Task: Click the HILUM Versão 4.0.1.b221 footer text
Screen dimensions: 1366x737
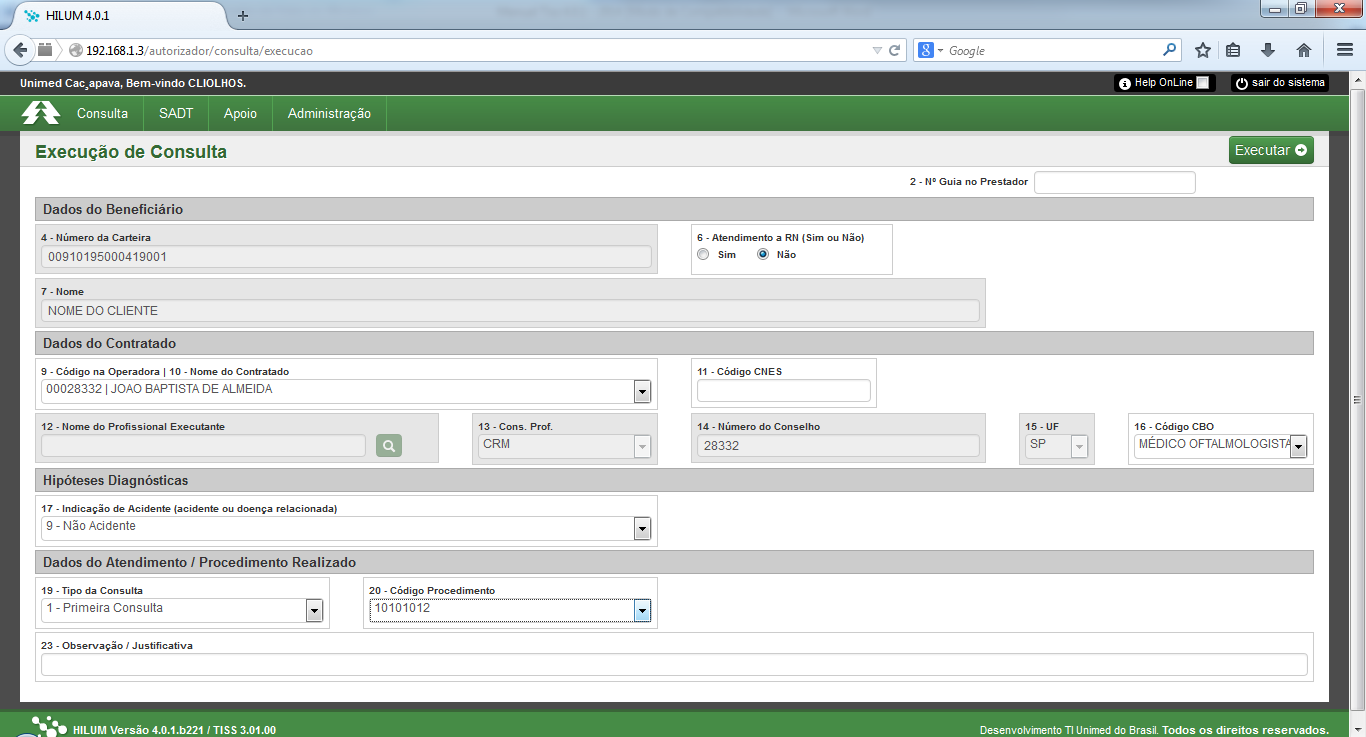Action: 174,730
